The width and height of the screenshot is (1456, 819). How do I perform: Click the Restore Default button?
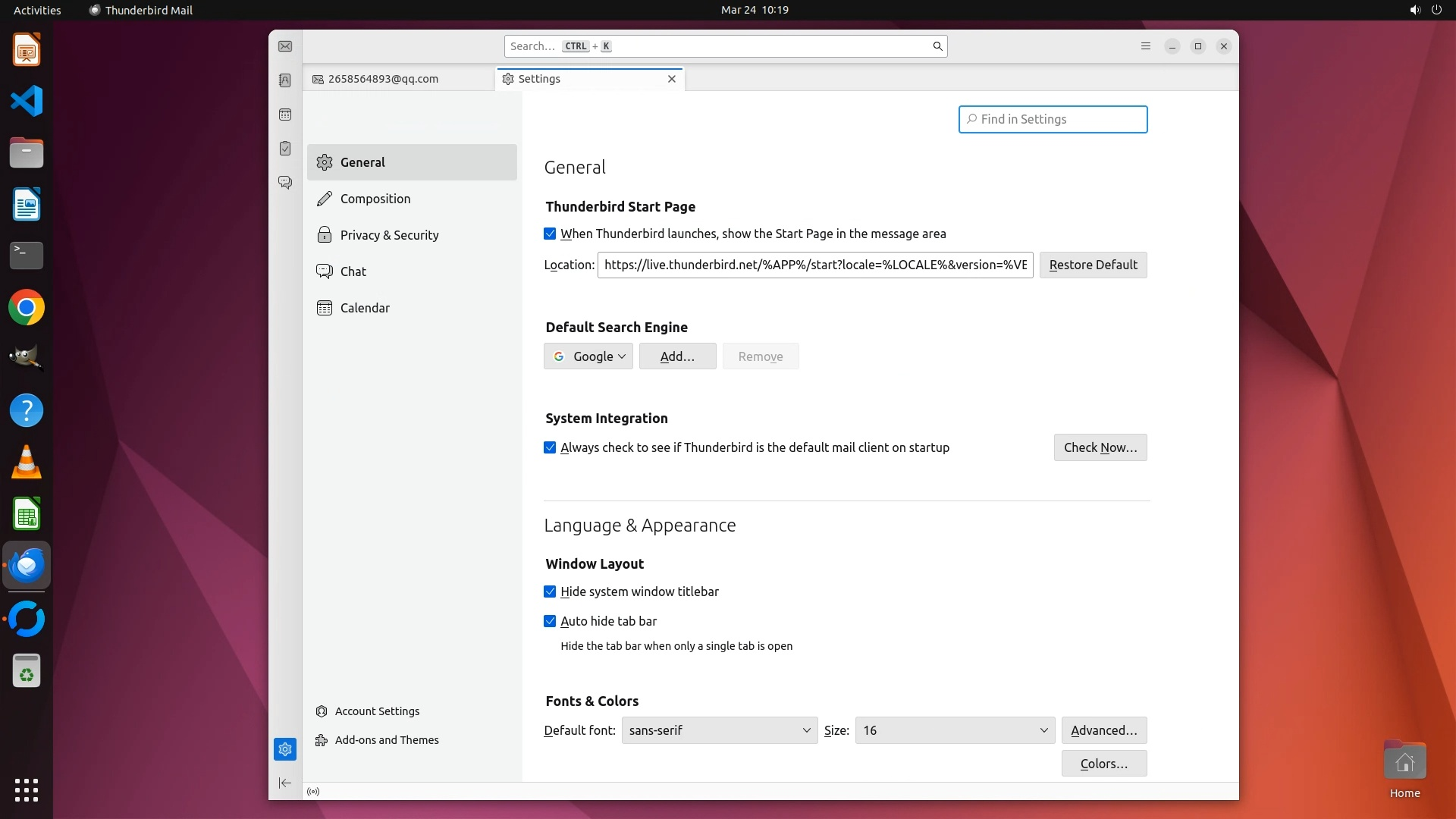tap(1093, 265)
